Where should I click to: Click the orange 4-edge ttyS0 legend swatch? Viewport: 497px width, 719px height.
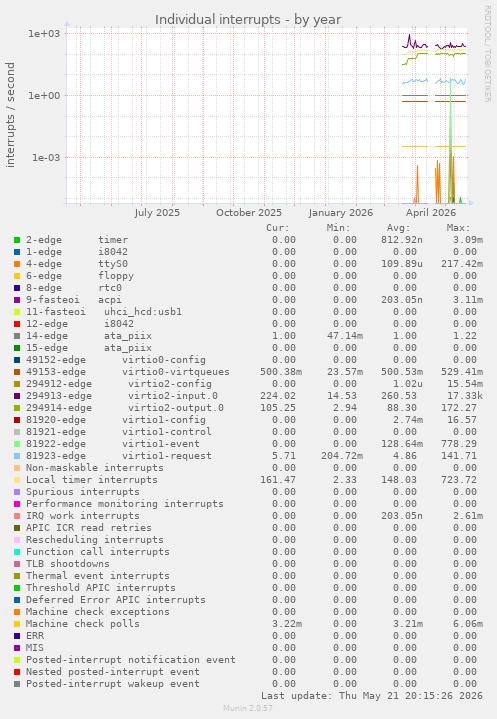tap(17, 264)
